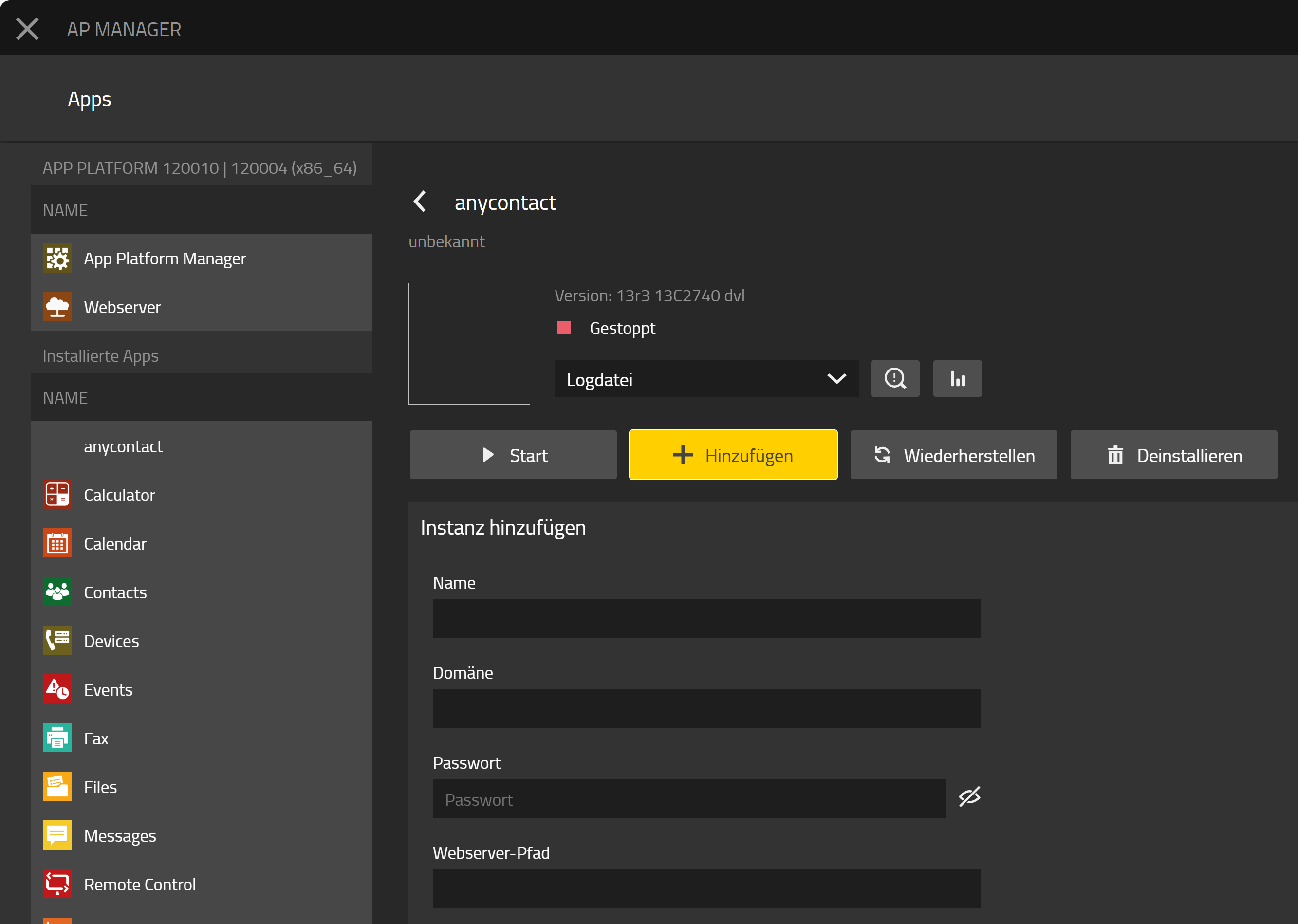This screenshot has width=1298, height=924.
Task: Select the Events app icon
Action: (57, 689)
